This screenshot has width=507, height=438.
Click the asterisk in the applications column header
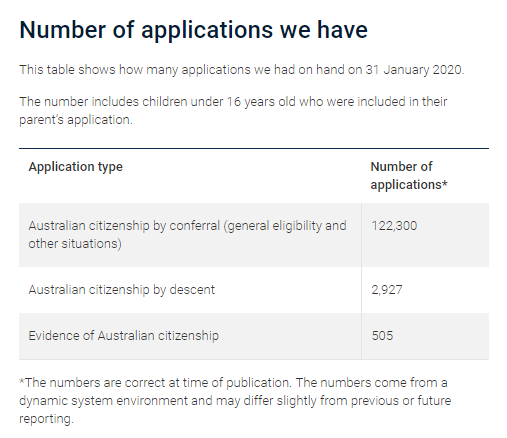(x=445, y=184)
